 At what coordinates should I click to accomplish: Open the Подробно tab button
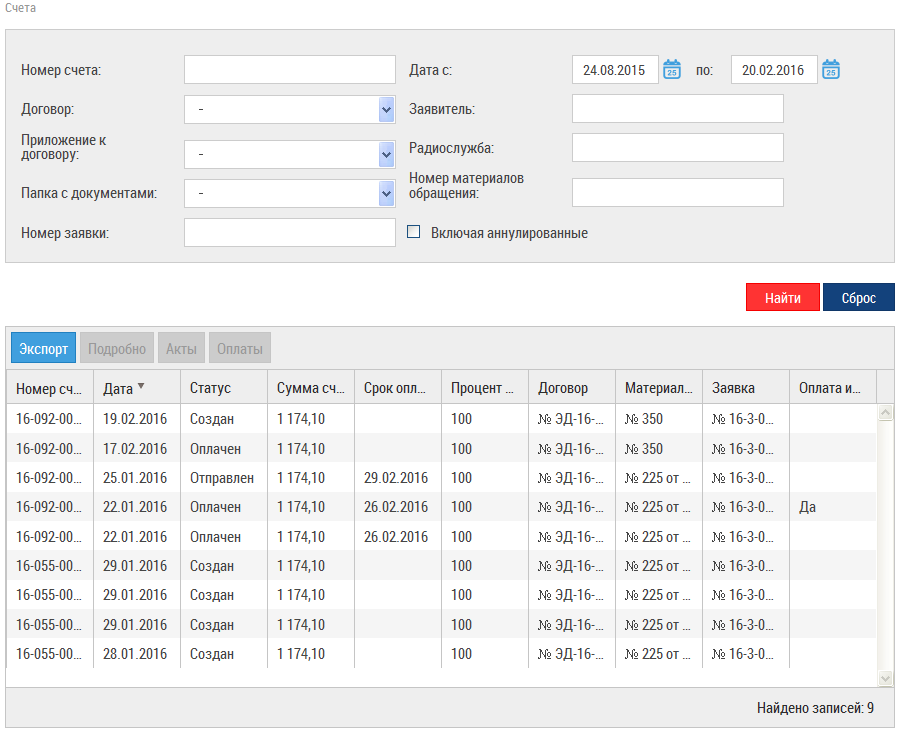tap(117, 348)
